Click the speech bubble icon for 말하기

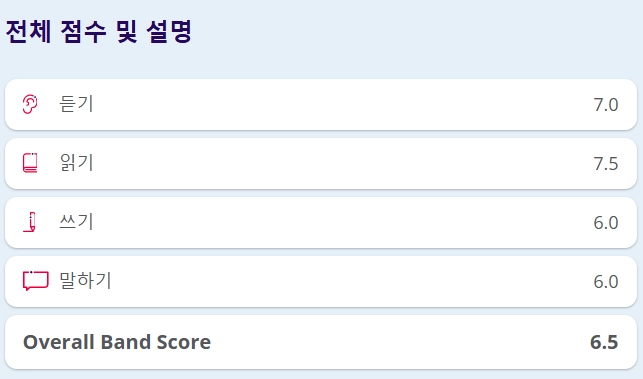(36, 281)
